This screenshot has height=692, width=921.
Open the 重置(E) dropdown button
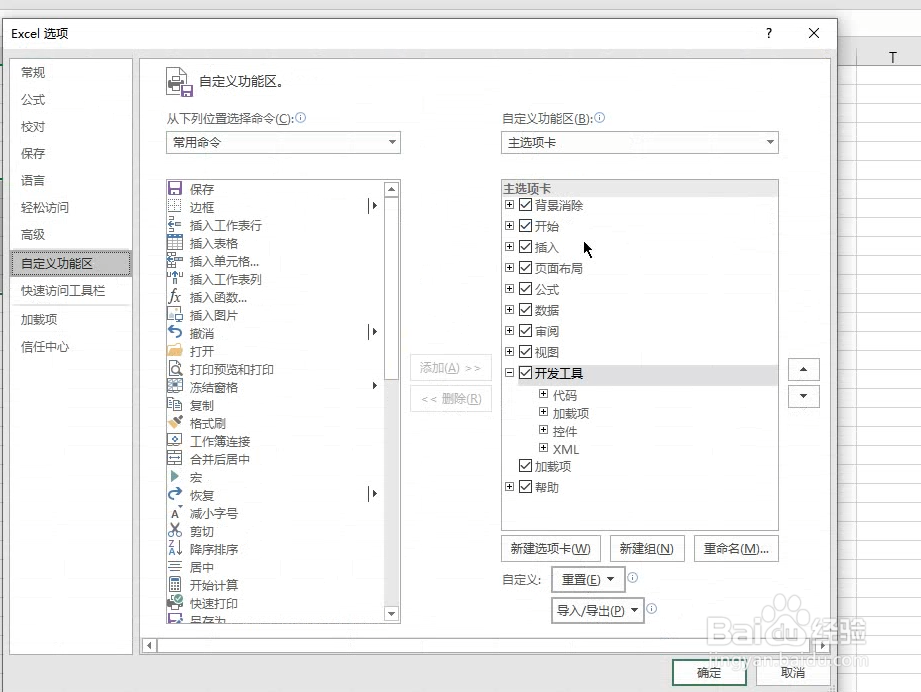click(587, 580)
